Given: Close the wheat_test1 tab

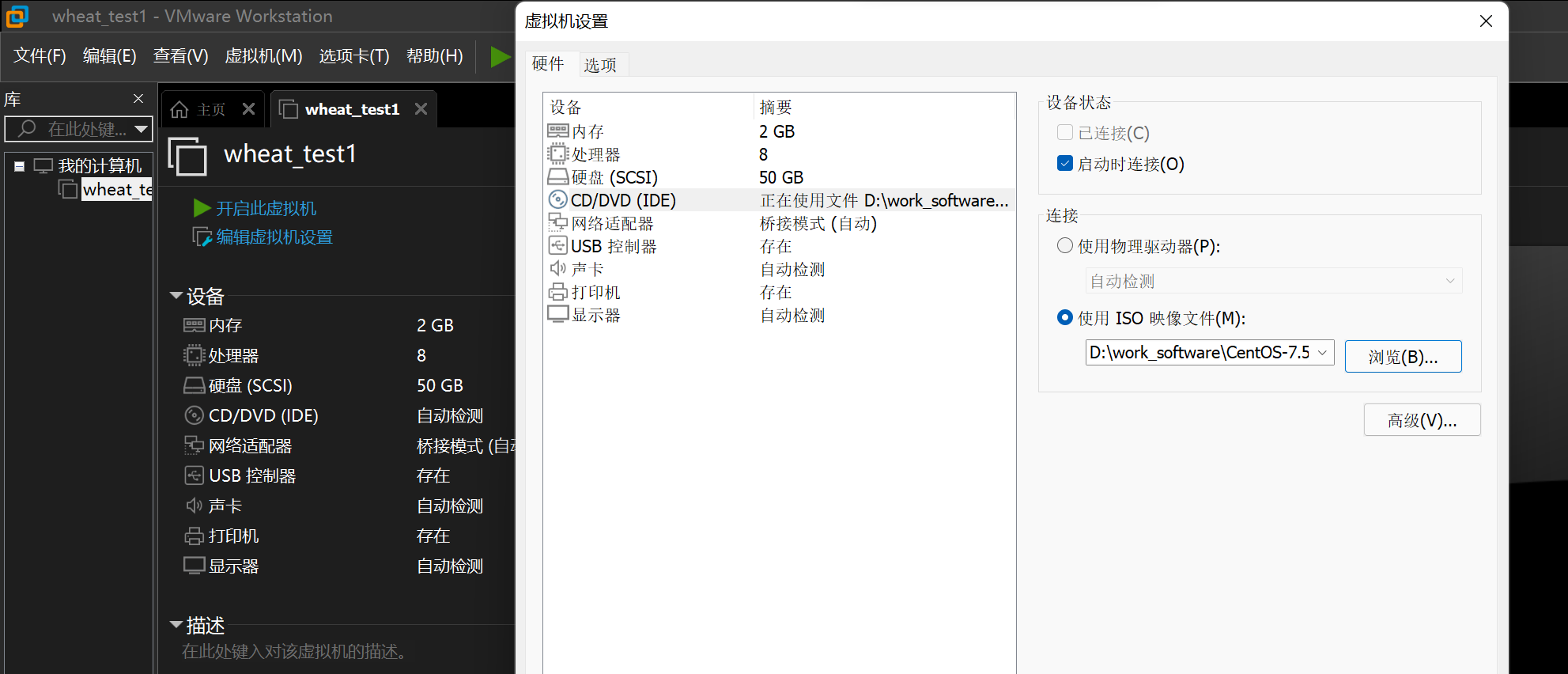Looking at the screenshot, I should (421, 109).
